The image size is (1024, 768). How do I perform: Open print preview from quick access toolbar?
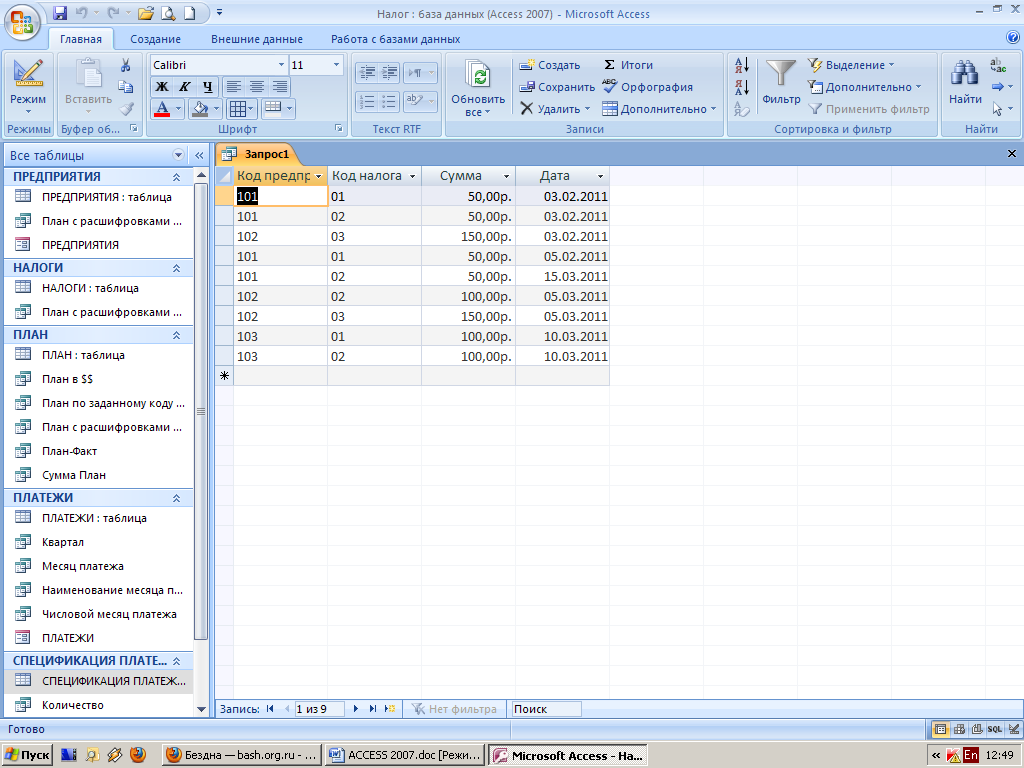click(x=168, y=12)
